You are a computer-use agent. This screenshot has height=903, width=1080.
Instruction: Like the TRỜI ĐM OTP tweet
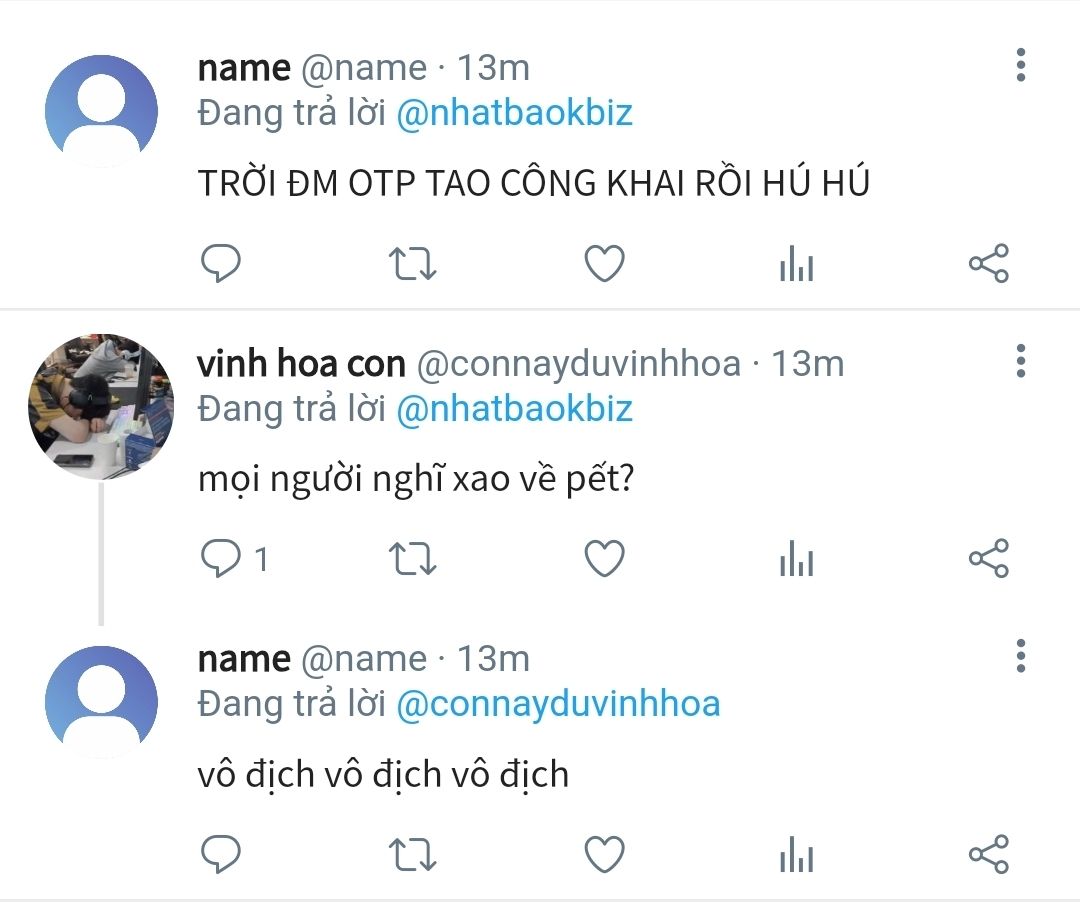[x=604, y=264]
